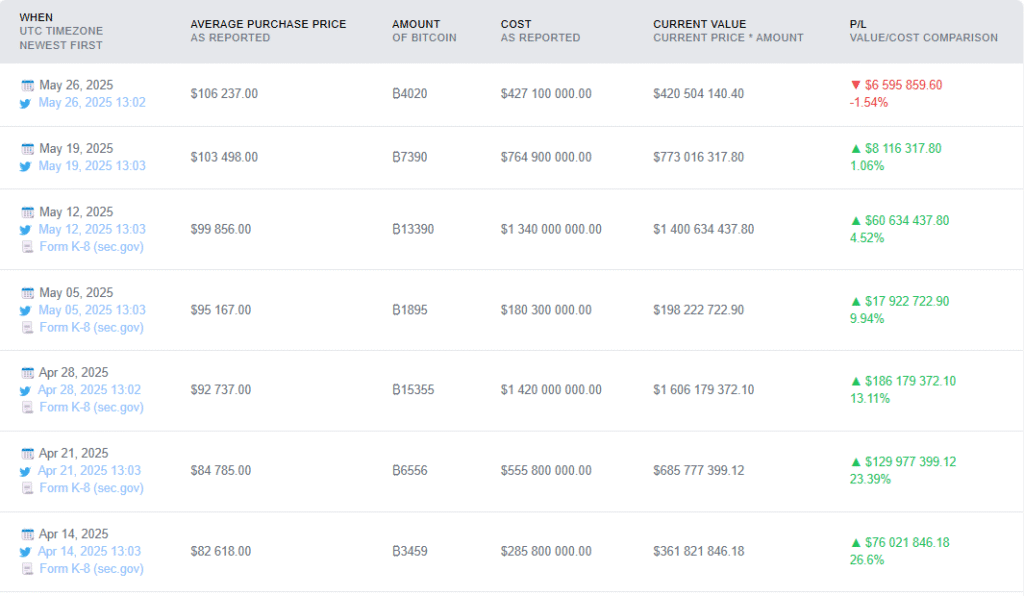The height and width of the screenshot is (596, 1024).
Task: Click the calendar icon beside May 26, 2025
Action: [27, 86]
